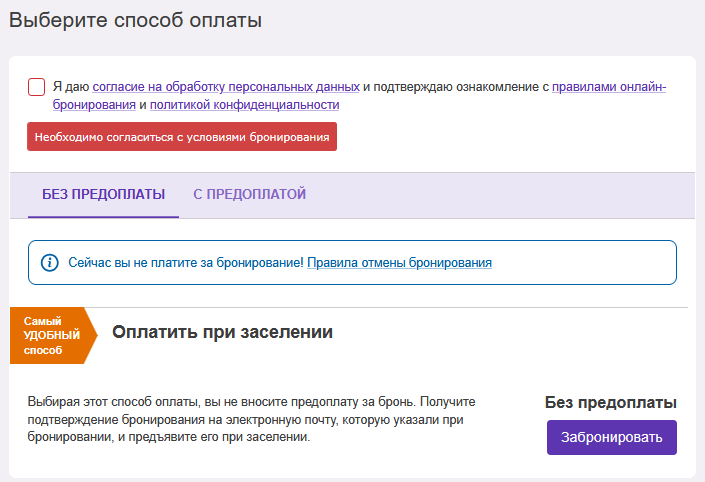Select the 'Оплатить при заселении' heading
Viewport: 705px width, 482px height.
pos(222,332)
